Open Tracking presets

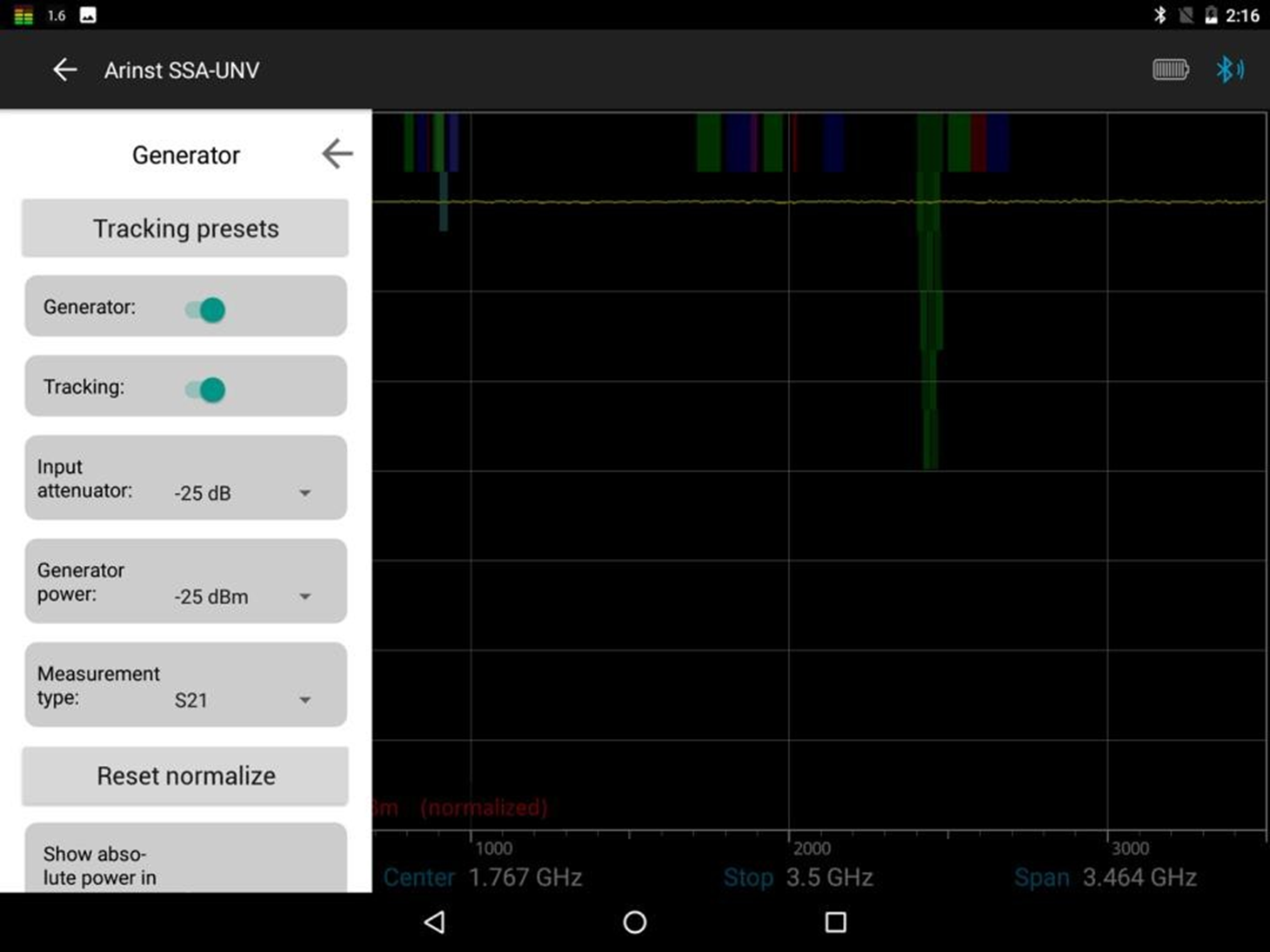(185, 229)
